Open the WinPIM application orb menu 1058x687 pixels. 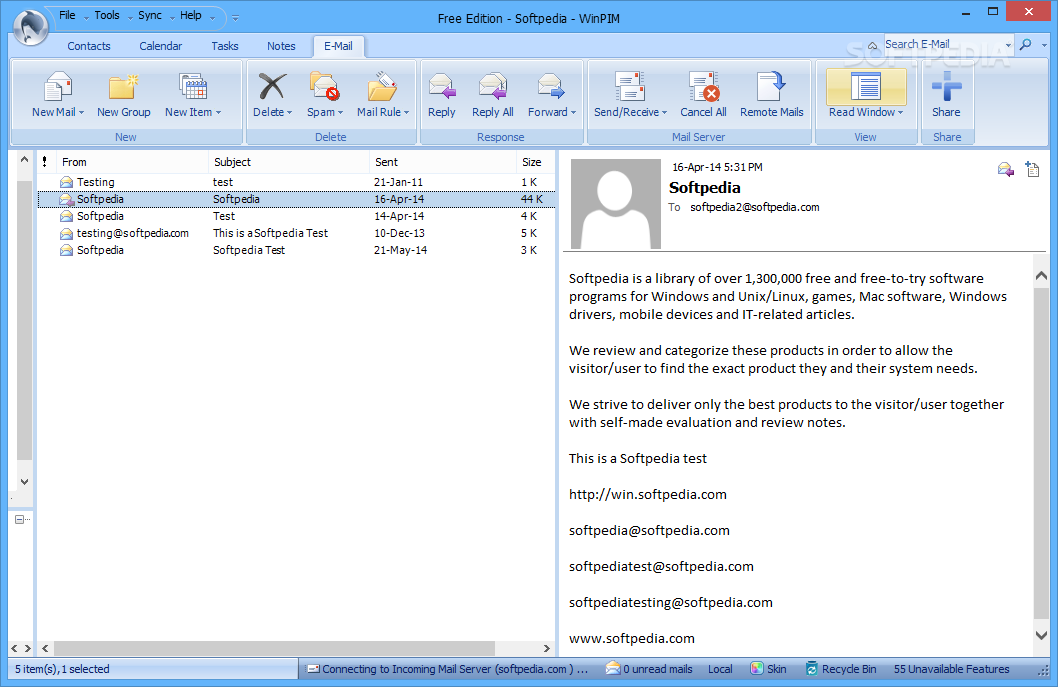tap(30, 27)
